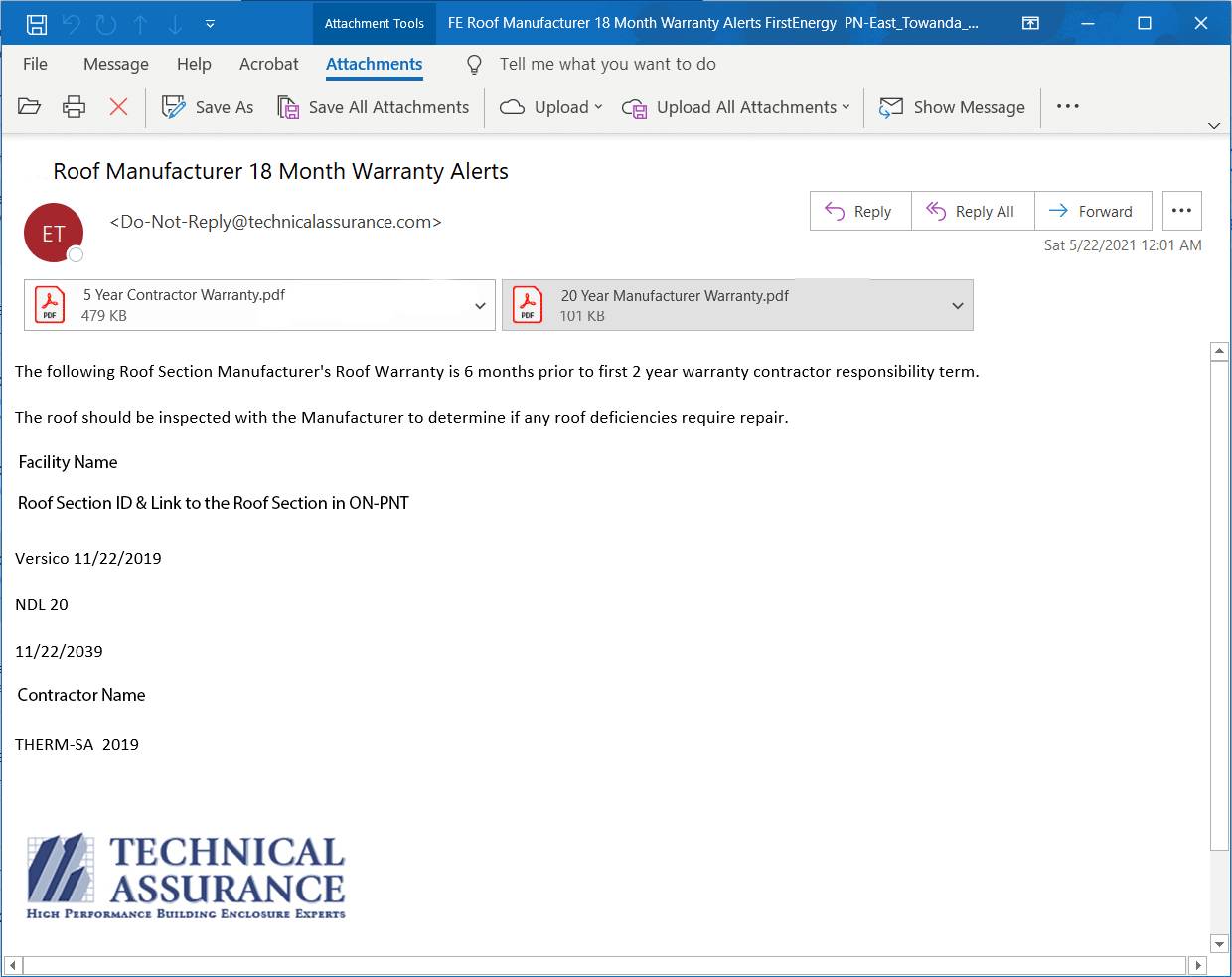1232x977 pixels.
Task: Click the Quick Print printer icon
Action: tap(75, 107)
